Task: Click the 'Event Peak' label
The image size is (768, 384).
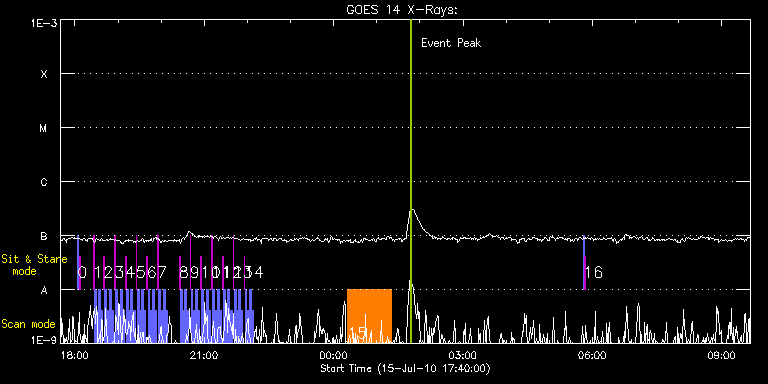Action: [451, 43]
